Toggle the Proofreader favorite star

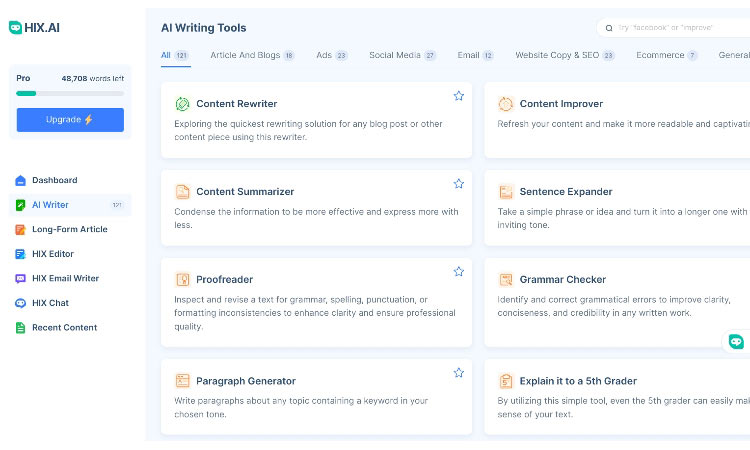pos(459,272)
